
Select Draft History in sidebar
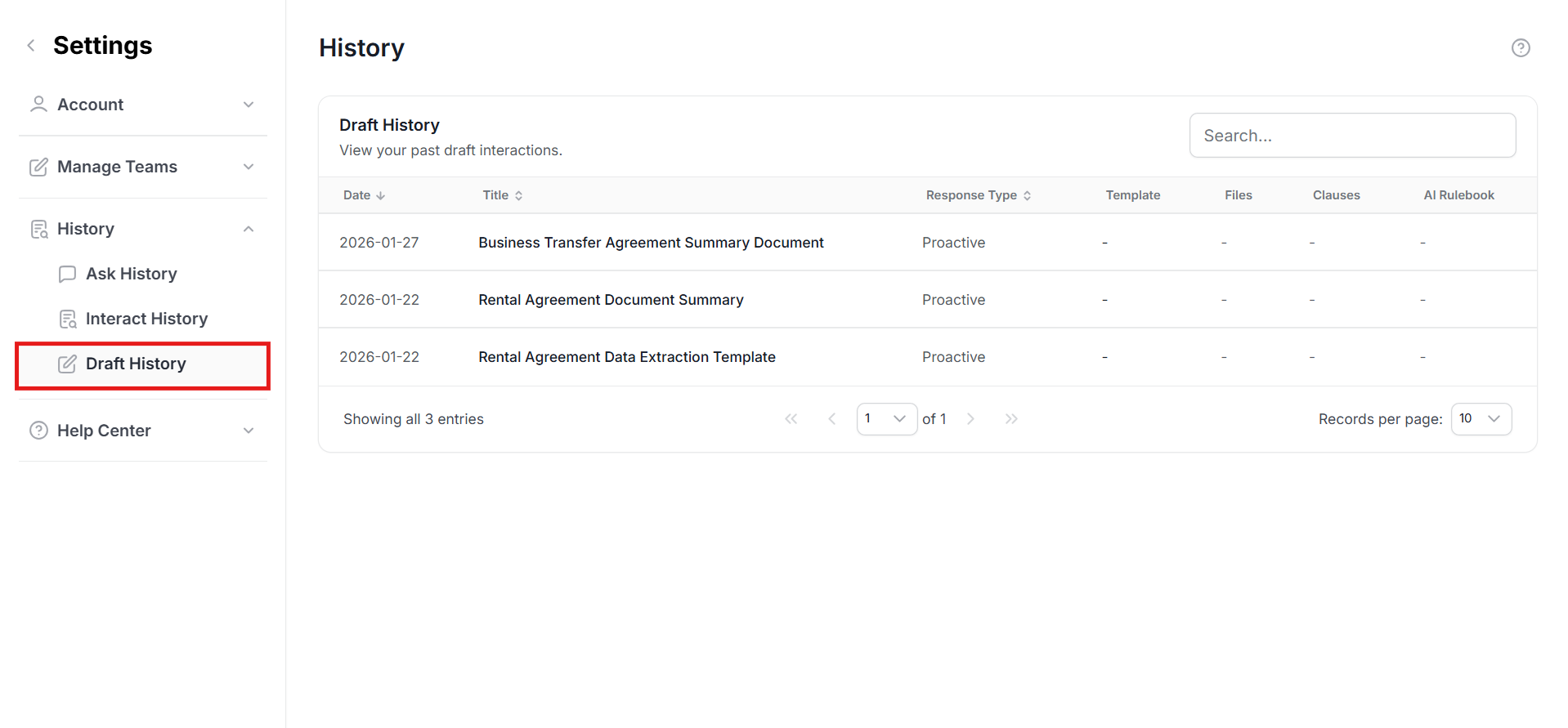136,364
